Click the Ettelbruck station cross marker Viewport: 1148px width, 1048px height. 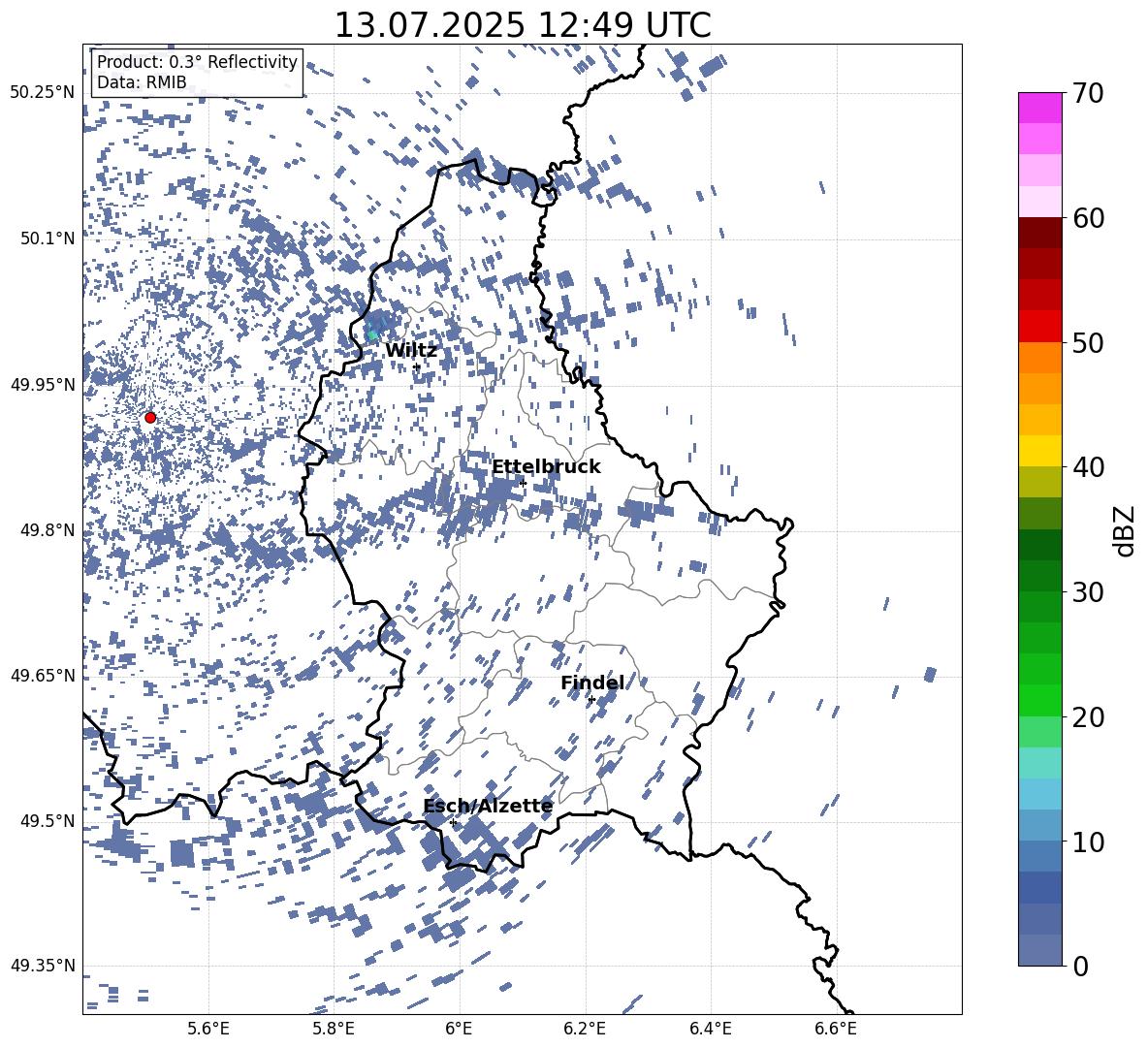point(523,483)
